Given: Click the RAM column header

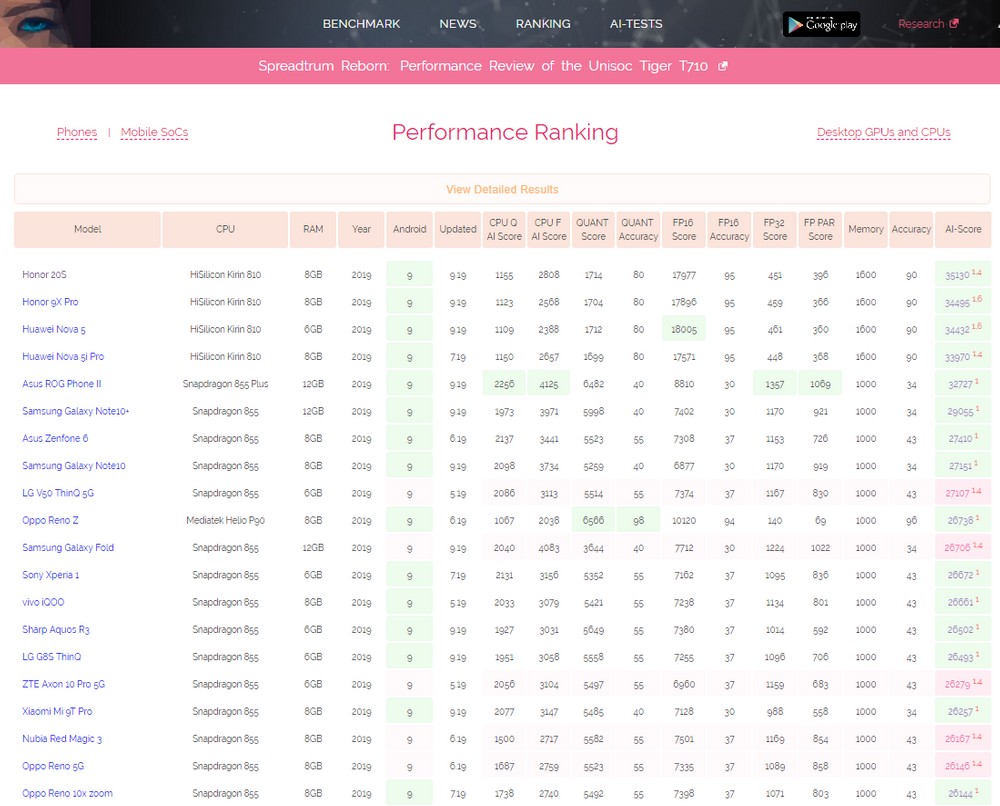Looking at the screenshot, I should tap(313, 229).
